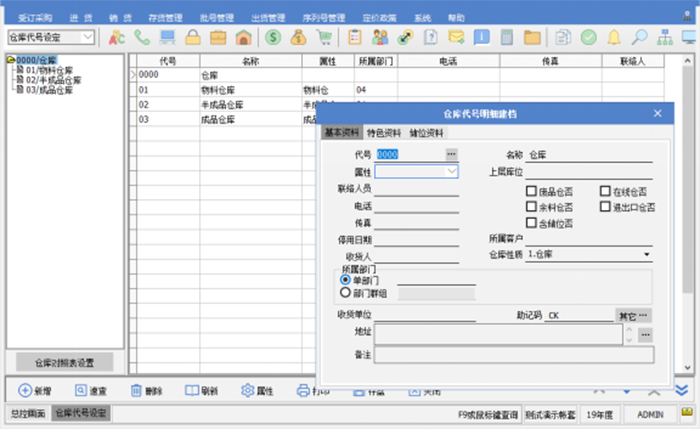Click the green phone icon in toolbar
This screenshot has width=700, height=429.
click(x=141, y=37)
